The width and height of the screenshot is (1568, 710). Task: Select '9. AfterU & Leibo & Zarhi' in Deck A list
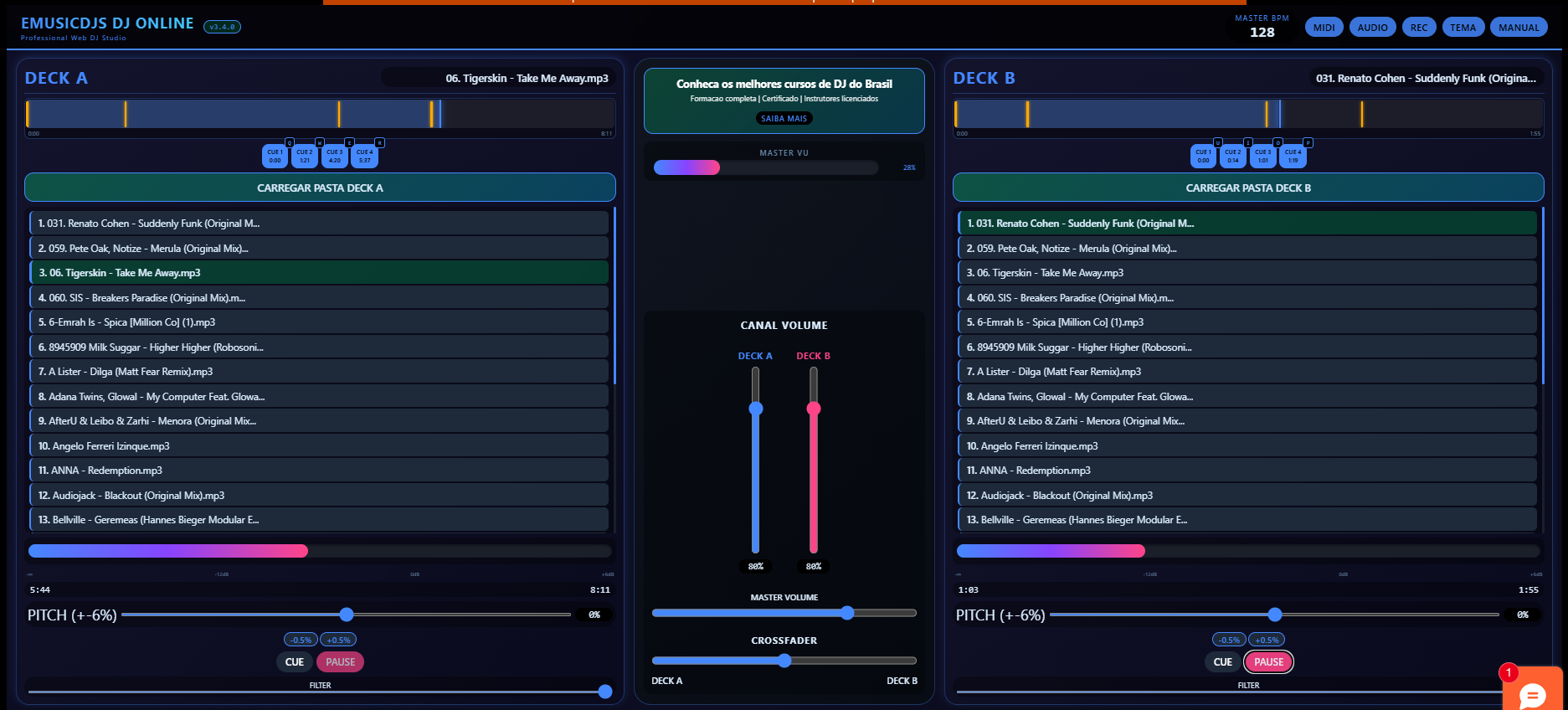click(x=318, y=421)
